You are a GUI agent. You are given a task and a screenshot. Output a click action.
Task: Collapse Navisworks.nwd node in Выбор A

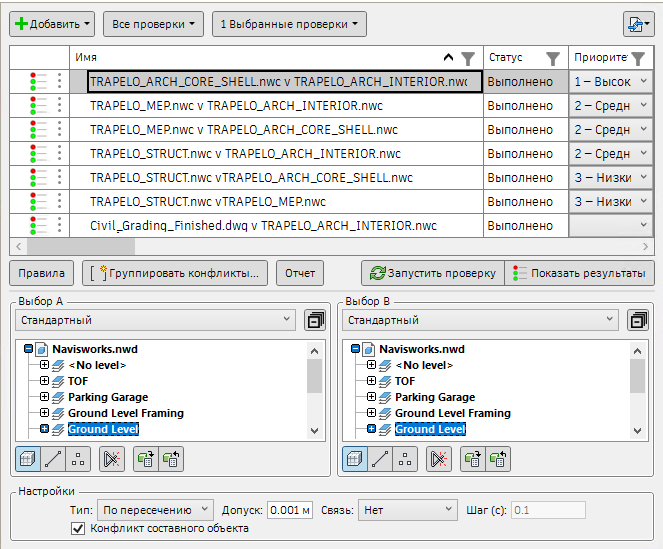coord(28,349)
